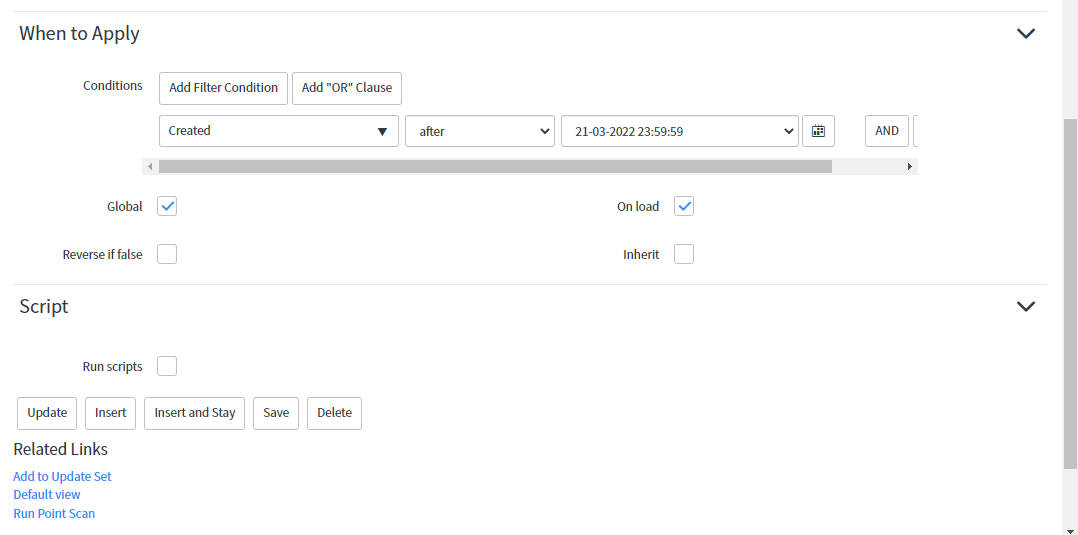Open the date picker calendar icon
This screenshot has width=1078, height=535.
[x=818, y=131]
